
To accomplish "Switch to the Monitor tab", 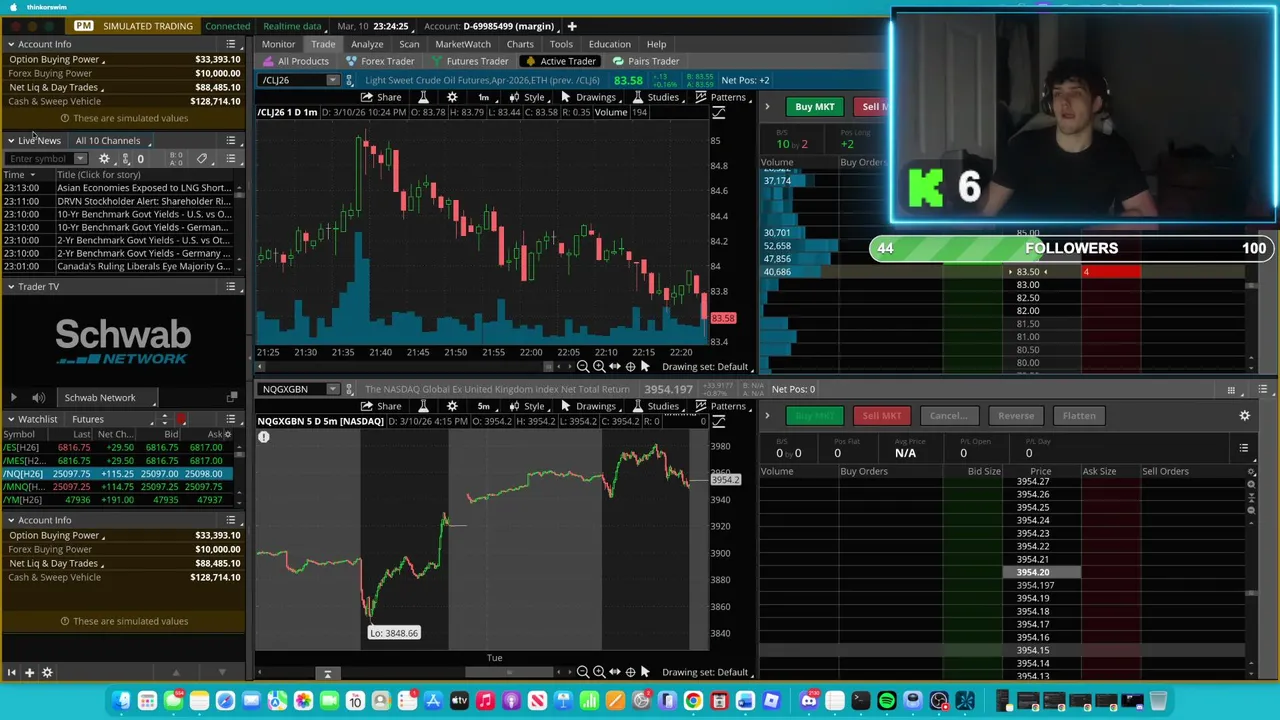I will (278, 44).
